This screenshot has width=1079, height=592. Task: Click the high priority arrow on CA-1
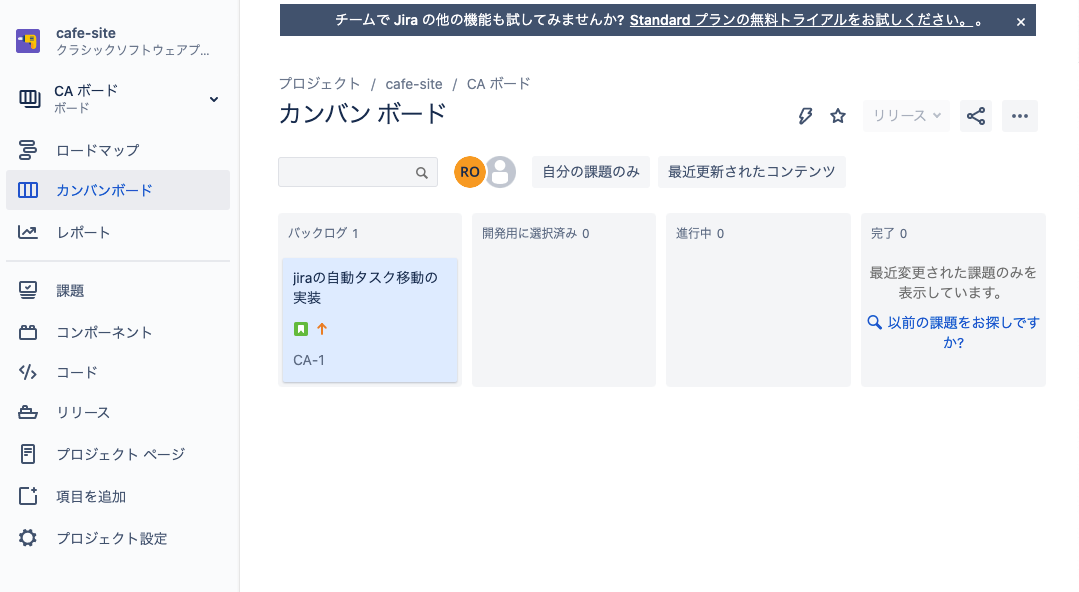coord(320,327)
